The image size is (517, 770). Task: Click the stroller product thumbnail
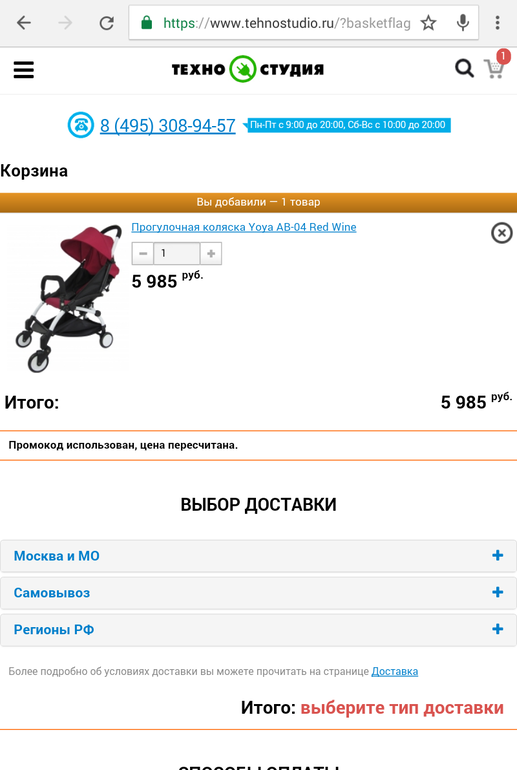(67, 298)
